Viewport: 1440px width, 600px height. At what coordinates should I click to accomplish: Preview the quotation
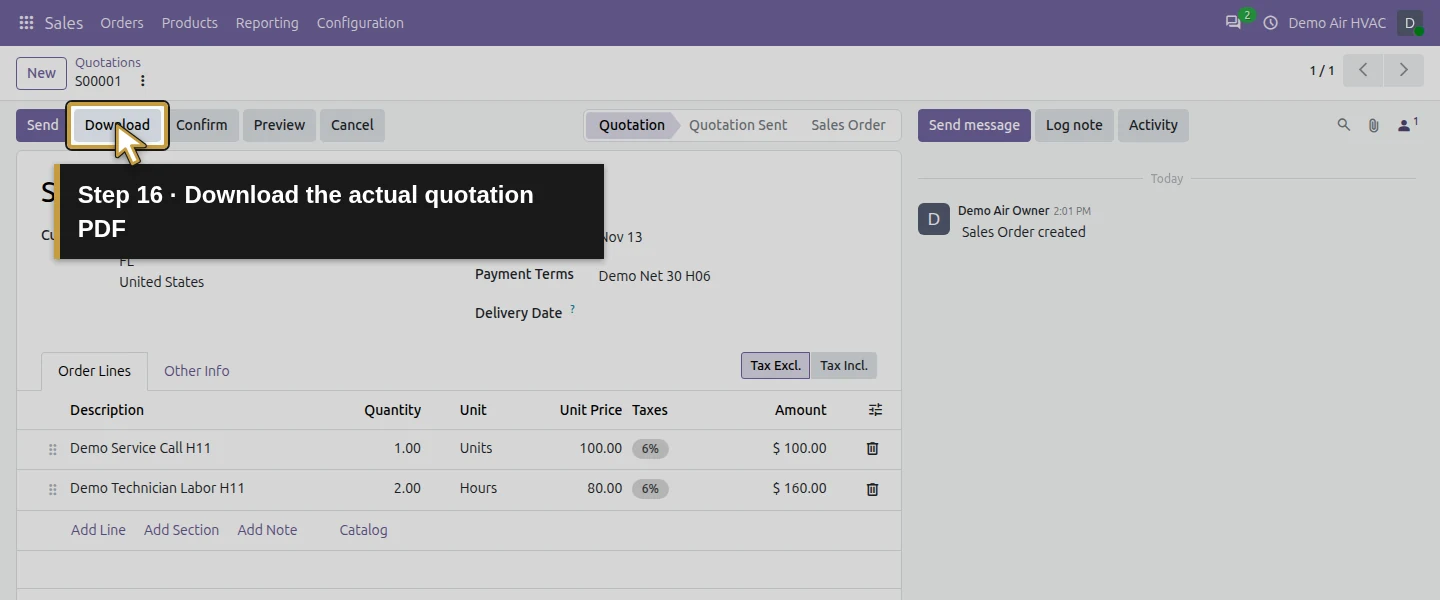click(x=279, y=125)
